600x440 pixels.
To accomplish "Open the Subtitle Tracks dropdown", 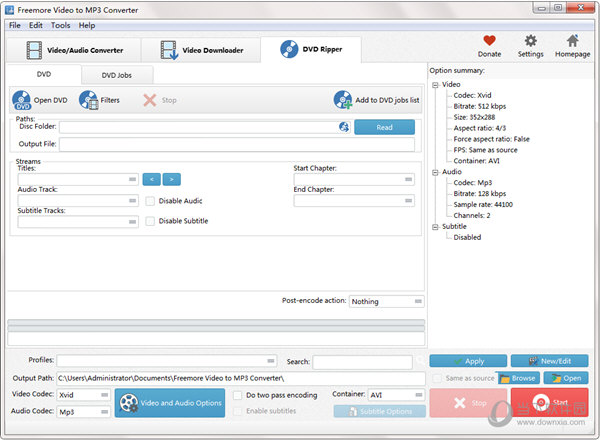I will pyautogui.click(x=78, y=222).
